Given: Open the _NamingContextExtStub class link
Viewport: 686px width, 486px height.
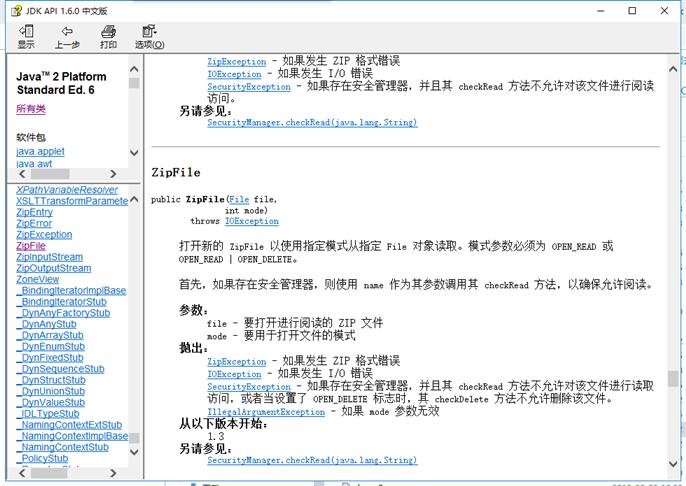Looking at the screenshot, I should (x=69, y=425).
